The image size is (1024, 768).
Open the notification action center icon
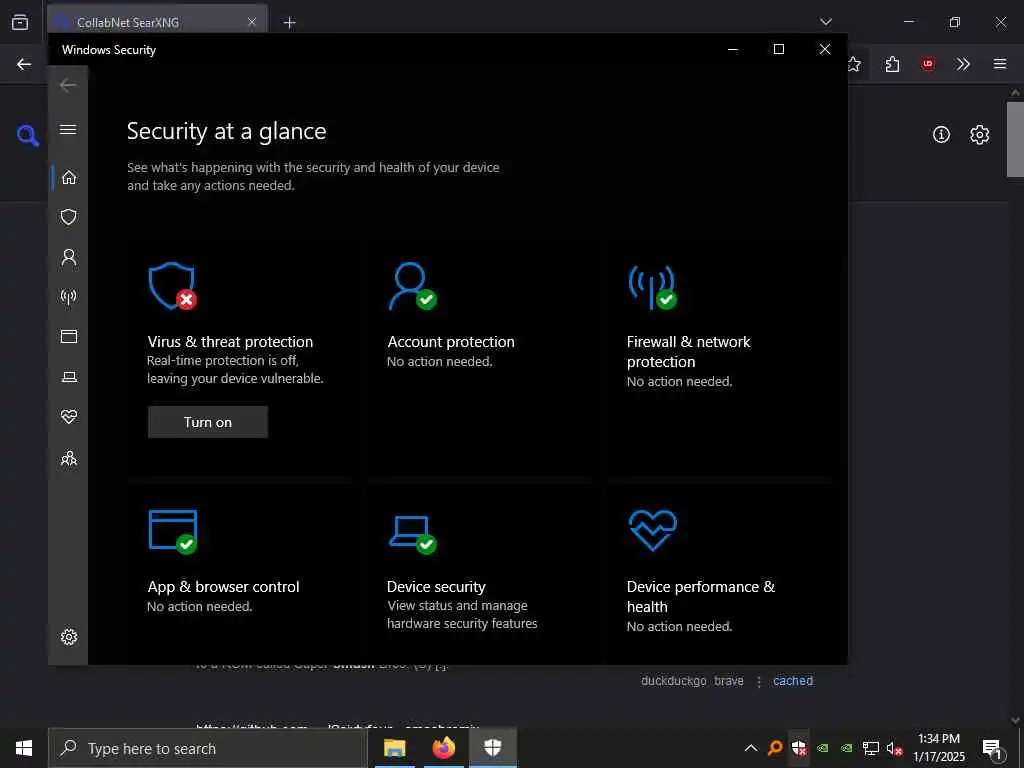tap(993, 748)
